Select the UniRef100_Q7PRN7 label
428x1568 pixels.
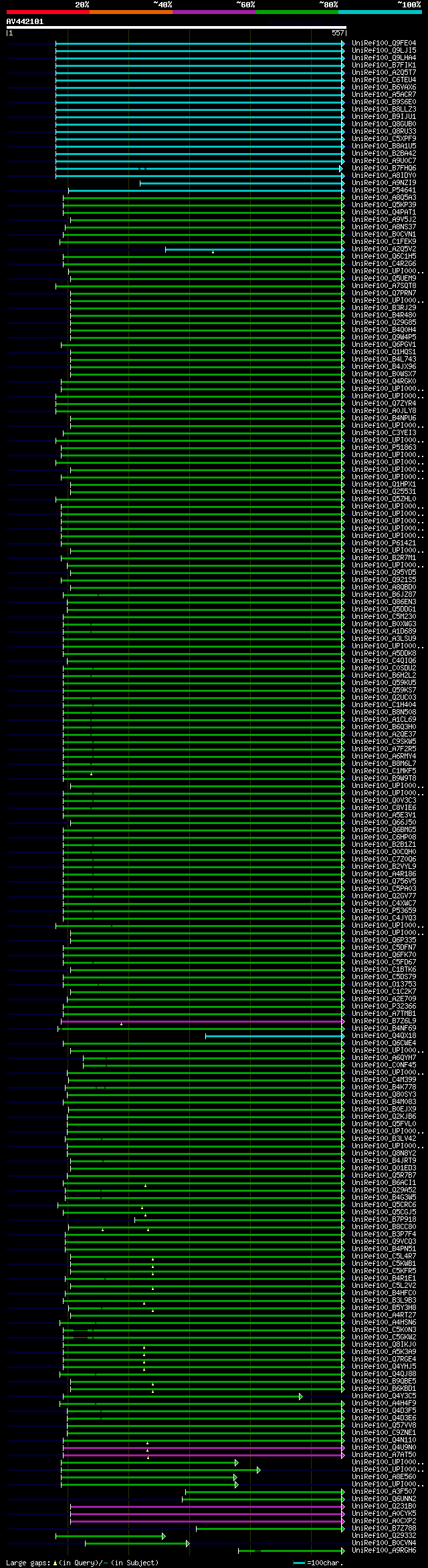pos(384,293)
